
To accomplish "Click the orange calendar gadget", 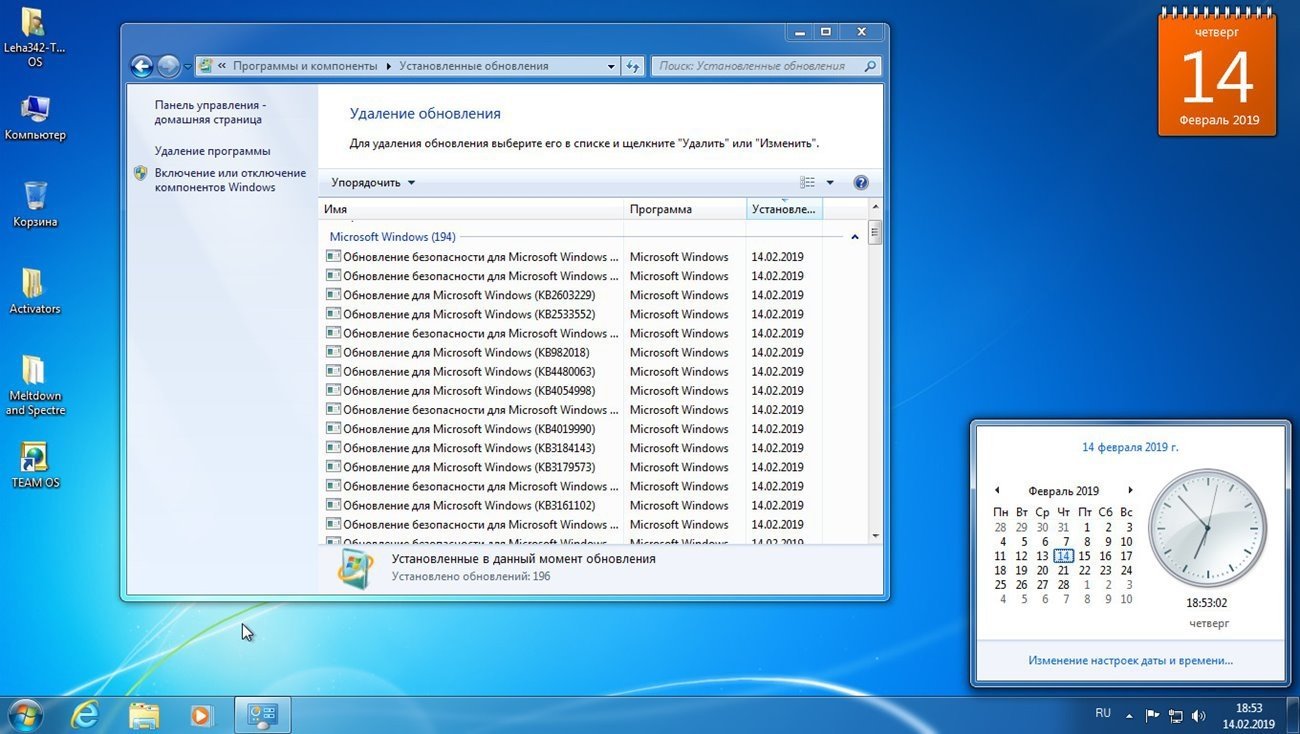I will pos(1219,74).
